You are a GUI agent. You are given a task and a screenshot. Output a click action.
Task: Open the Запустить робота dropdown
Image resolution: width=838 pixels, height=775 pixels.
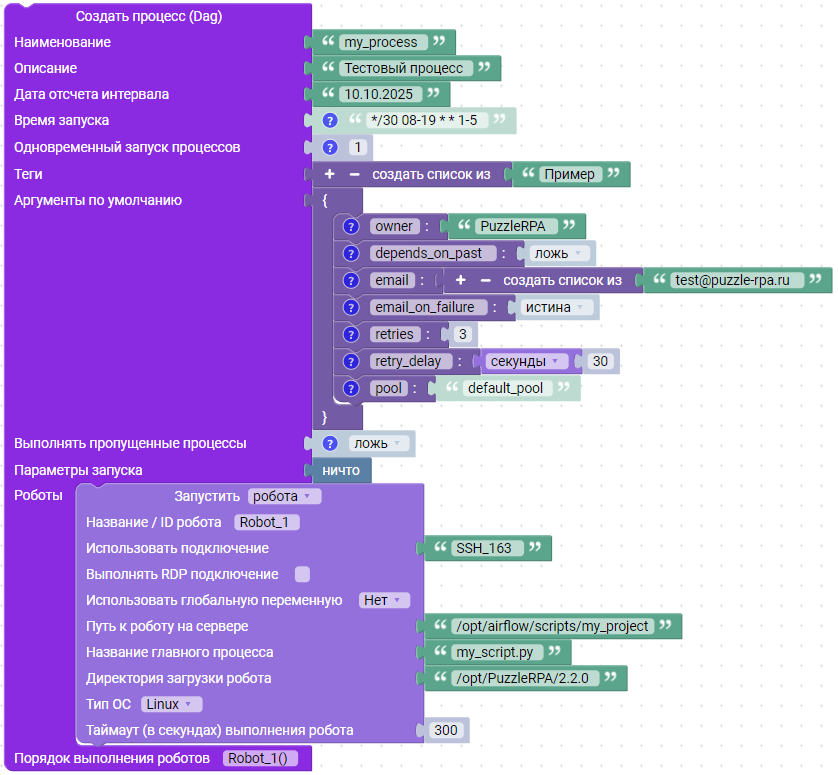click(284, 496)
